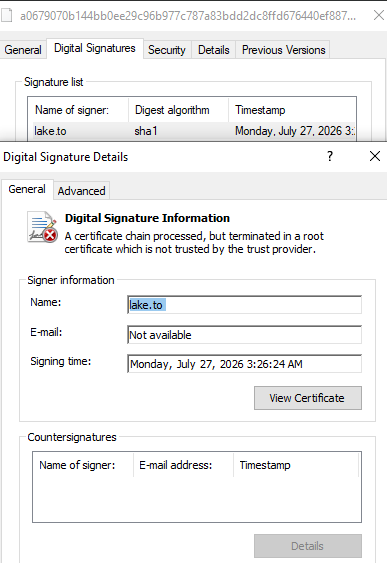
Task: Sort by Name of signer column in Signature list
Action: (x=78, y=110)
